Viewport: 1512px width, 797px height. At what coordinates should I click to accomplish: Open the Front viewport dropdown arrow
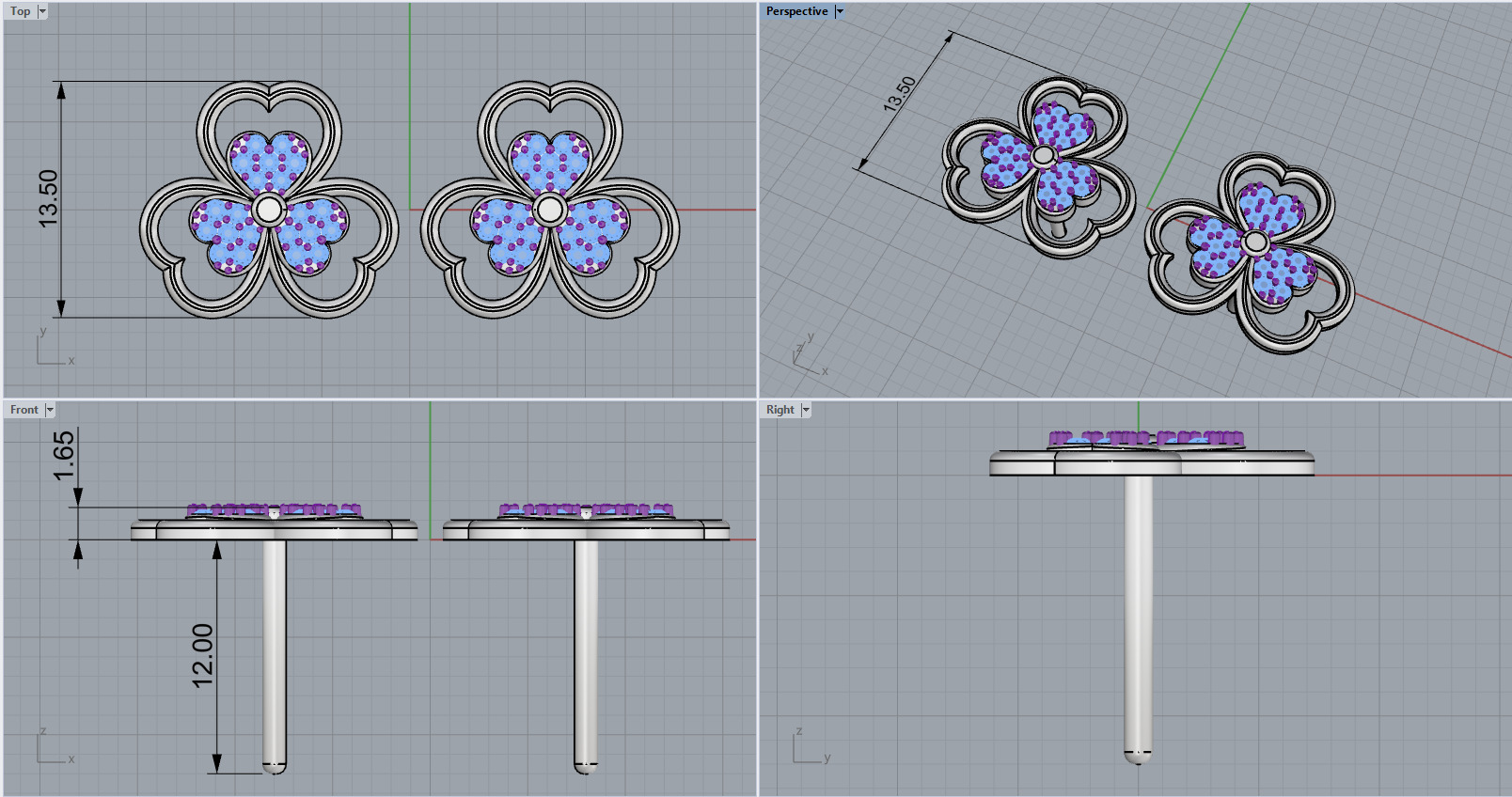50,410
